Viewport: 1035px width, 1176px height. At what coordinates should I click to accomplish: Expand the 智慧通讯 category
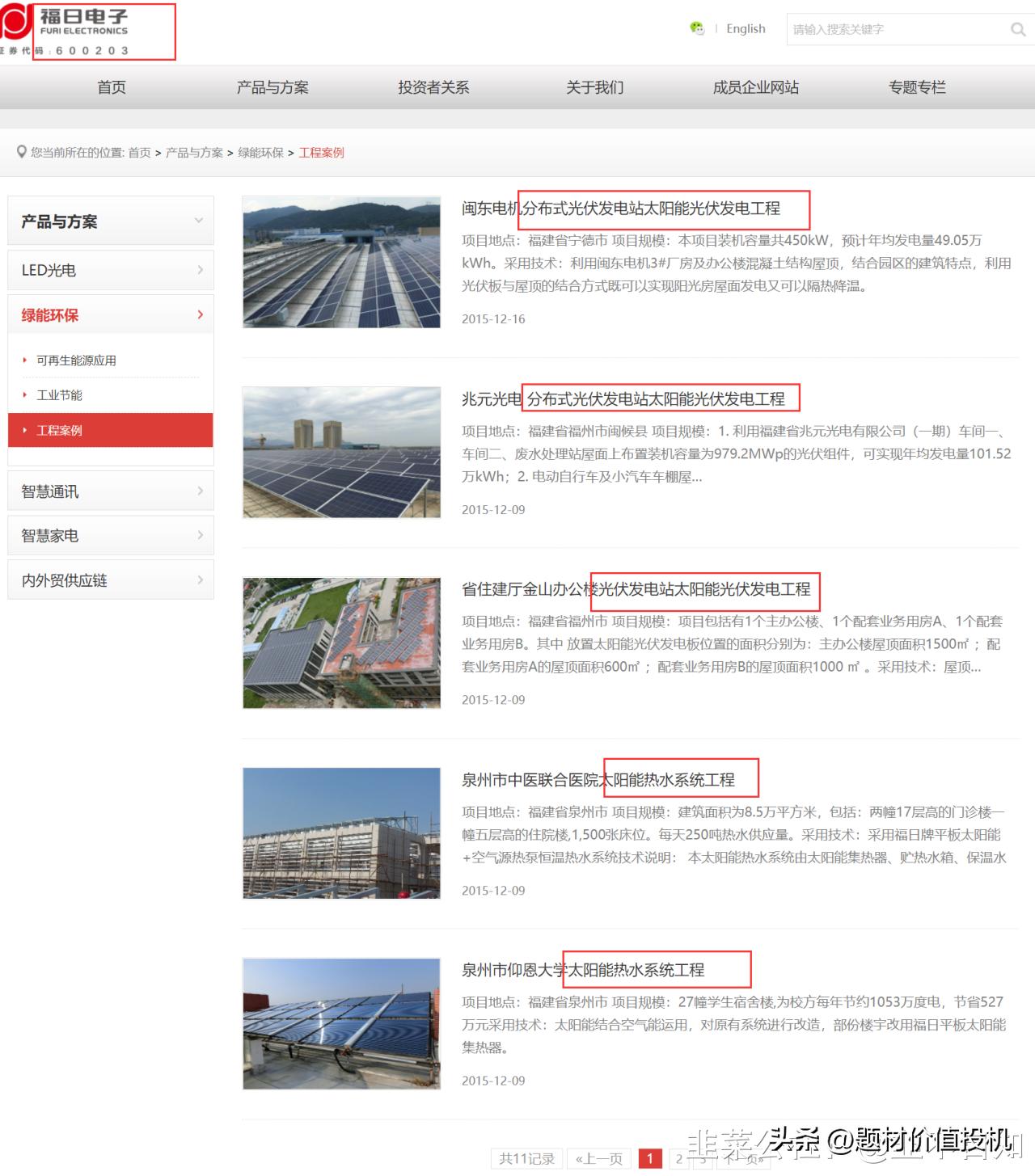coord(201,491)
